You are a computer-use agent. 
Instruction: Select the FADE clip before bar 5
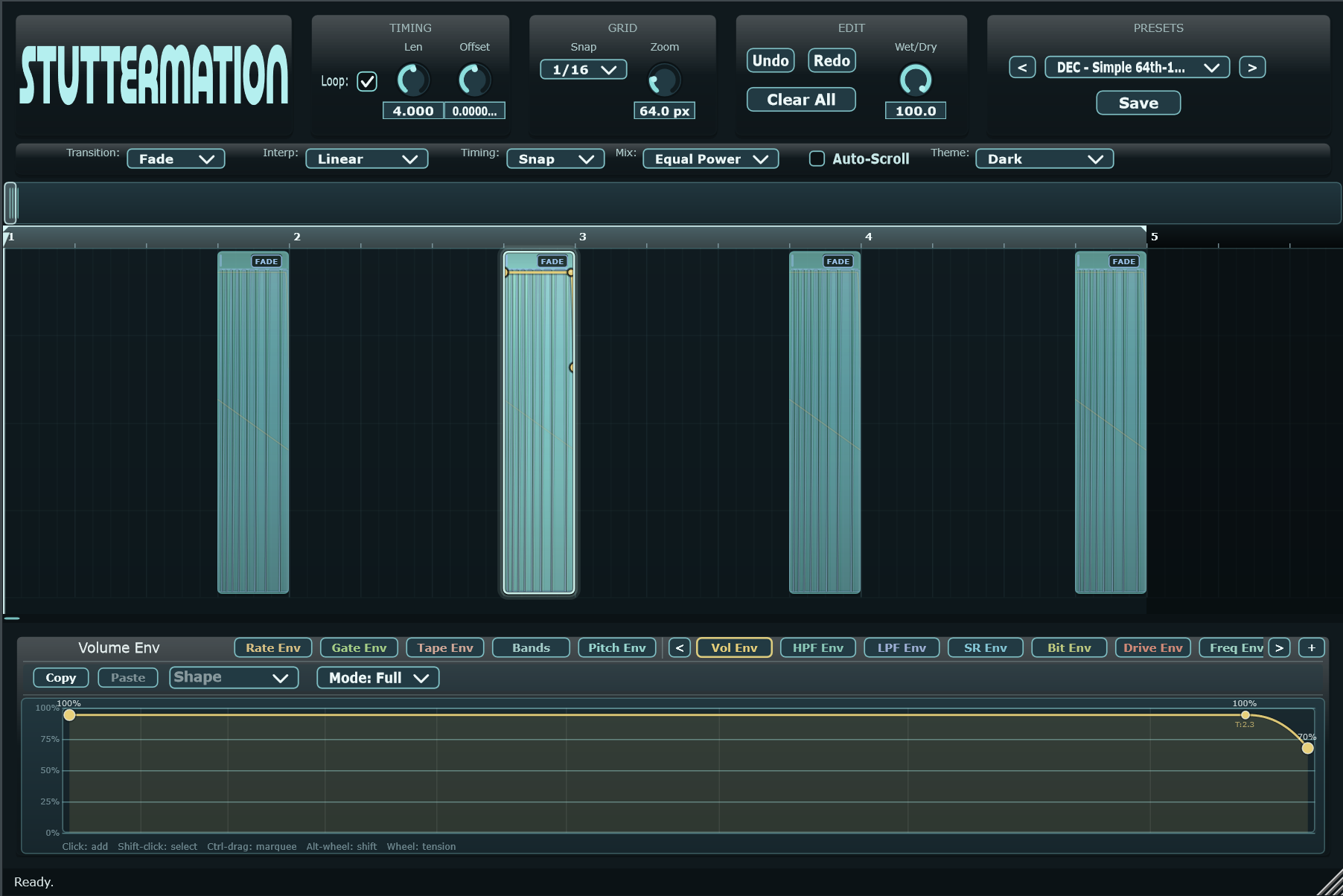1111,422
